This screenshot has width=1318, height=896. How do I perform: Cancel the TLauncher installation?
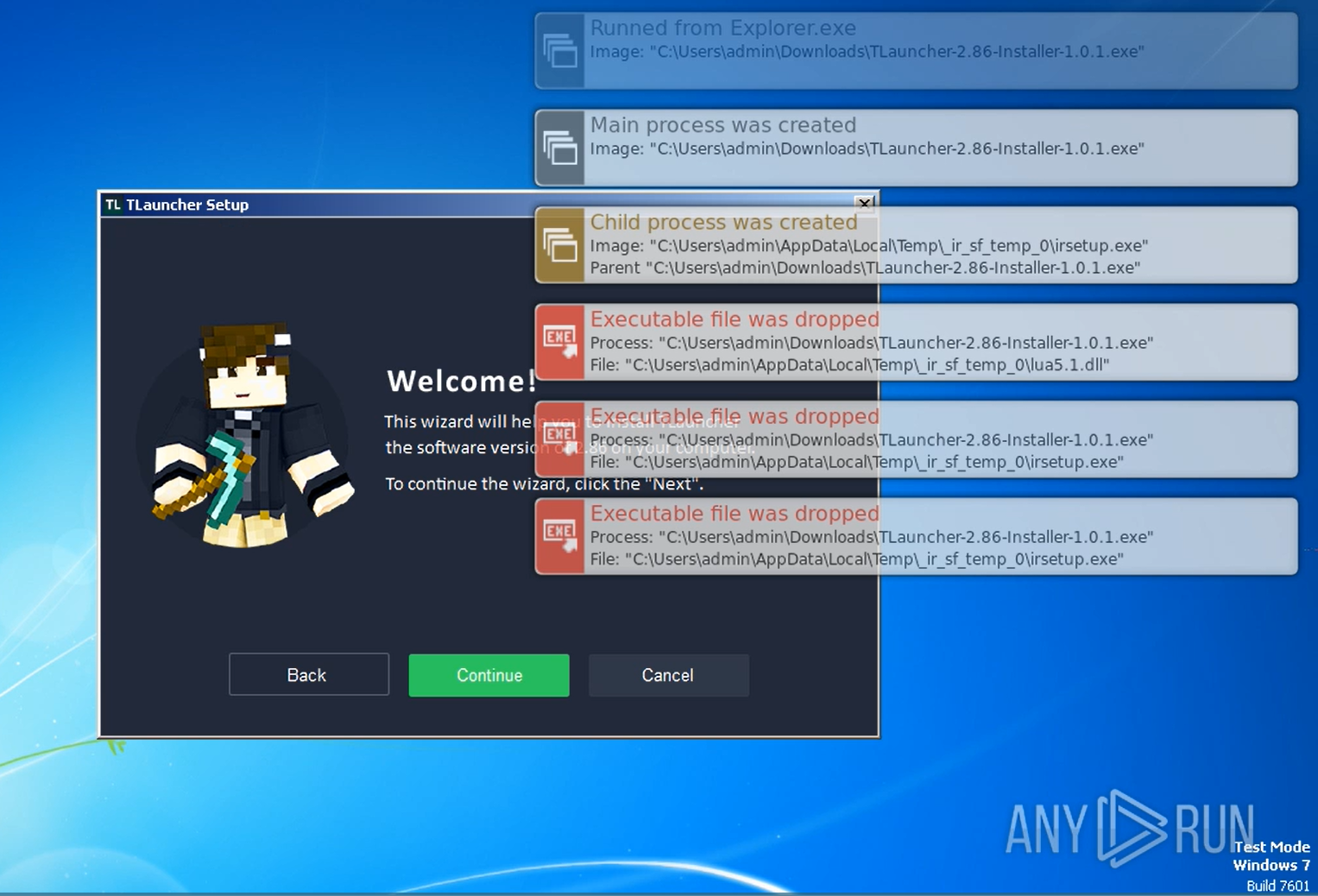click(668, 675)
